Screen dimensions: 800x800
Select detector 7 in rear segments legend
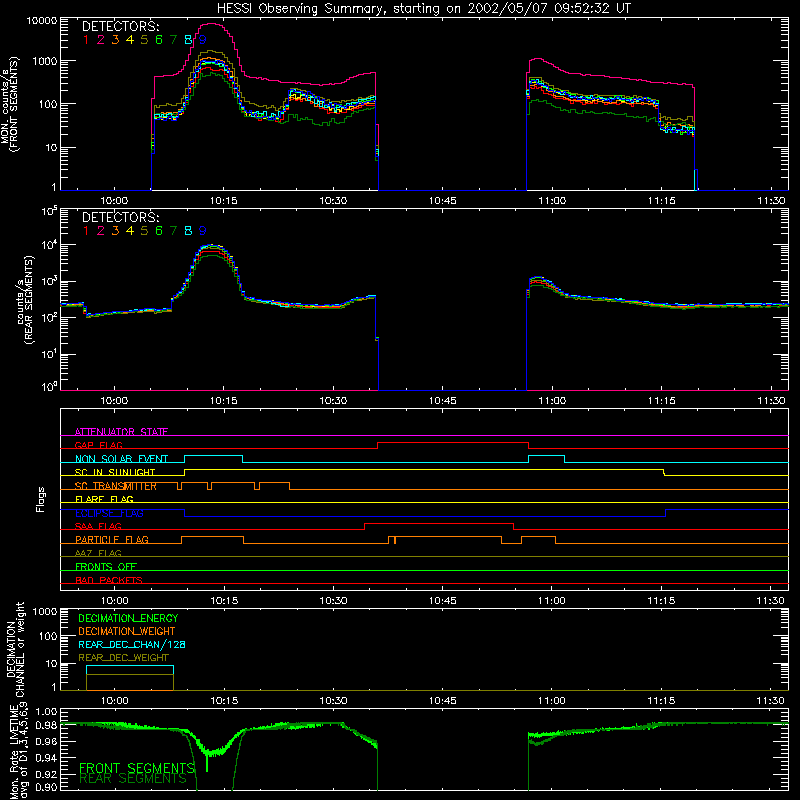tap(173, 231)
